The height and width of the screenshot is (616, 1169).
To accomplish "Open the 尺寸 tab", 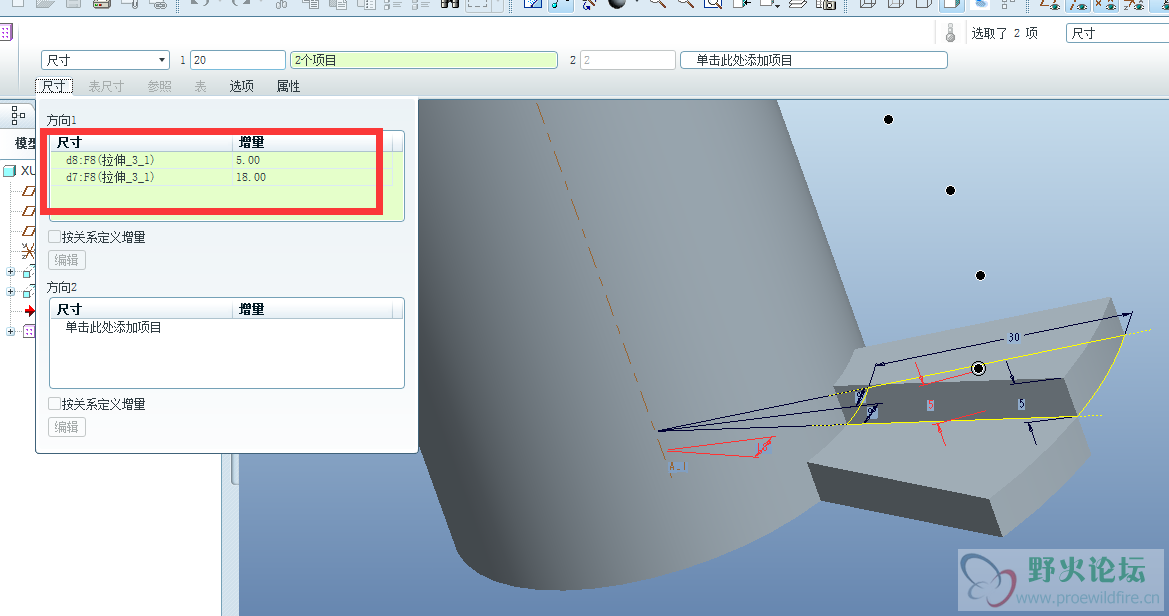I will pyautogui.click(x=54, y=86).
